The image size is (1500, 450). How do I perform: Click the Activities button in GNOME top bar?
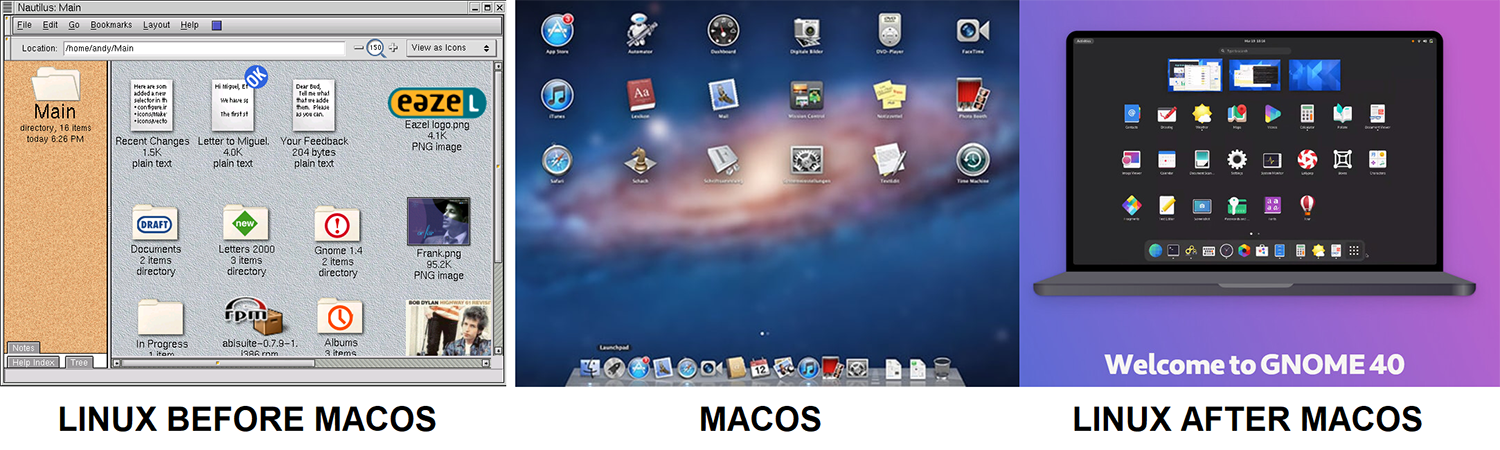tap(1084, 40)
